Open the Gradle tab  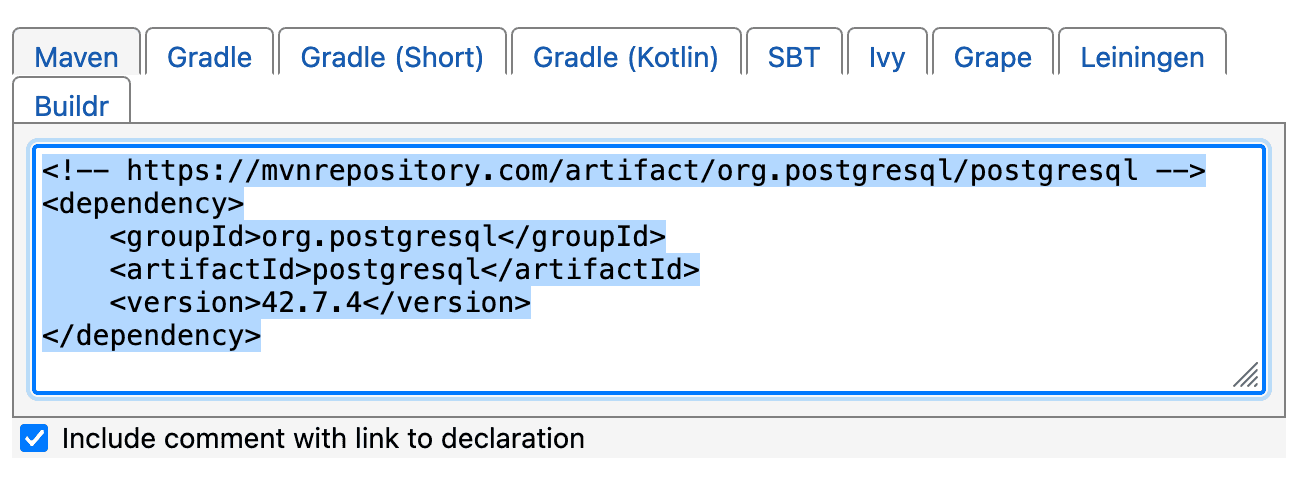(x=209, y=57)
